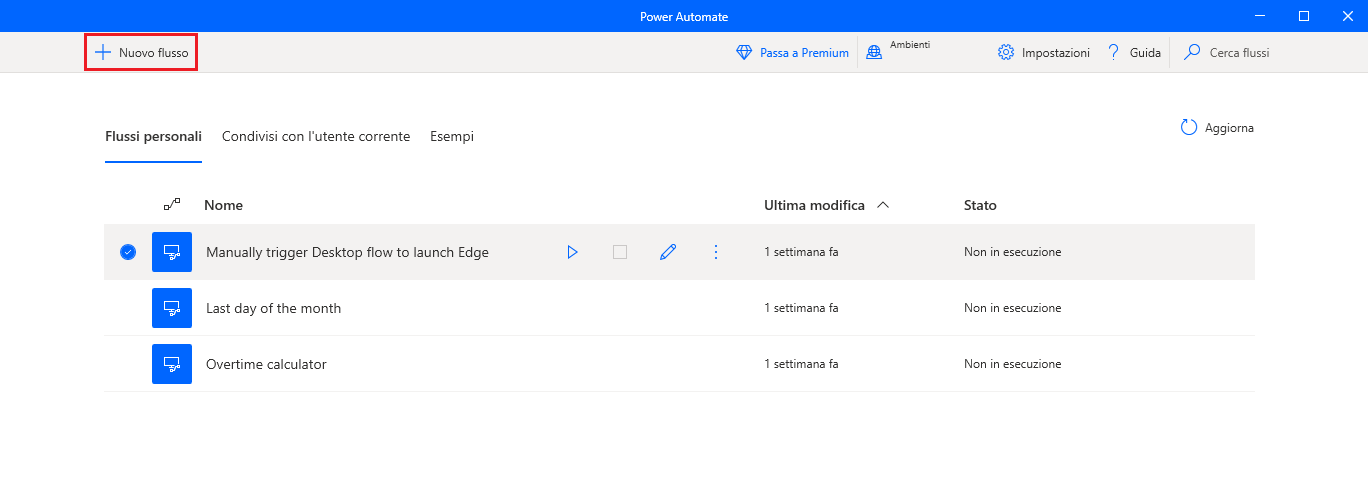Screen dimensions: 1368x489
Task: Click the Aggiorna refresh arrow icon
Action: click(1189, 128)
